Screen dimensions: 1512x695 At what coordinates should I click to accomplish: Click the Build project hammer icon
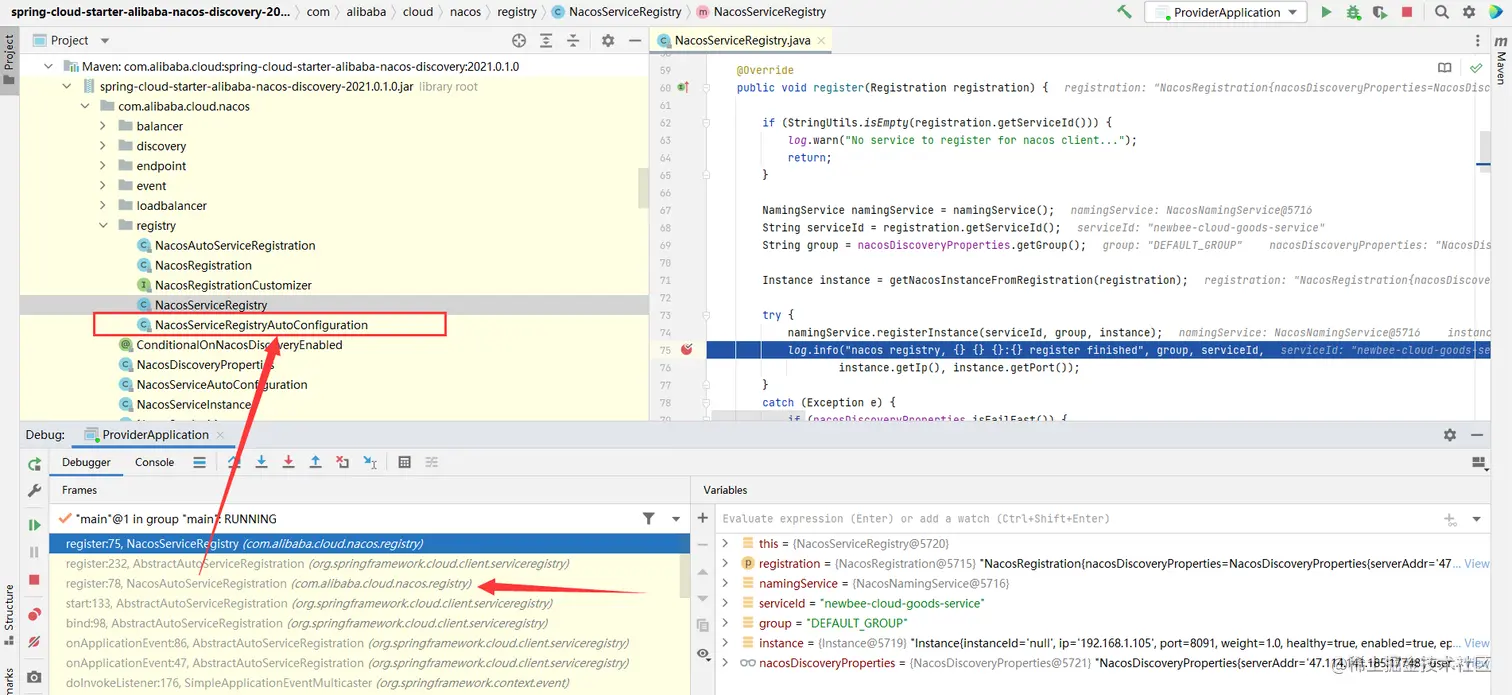pyautogui.click(x=1124, y=12)
